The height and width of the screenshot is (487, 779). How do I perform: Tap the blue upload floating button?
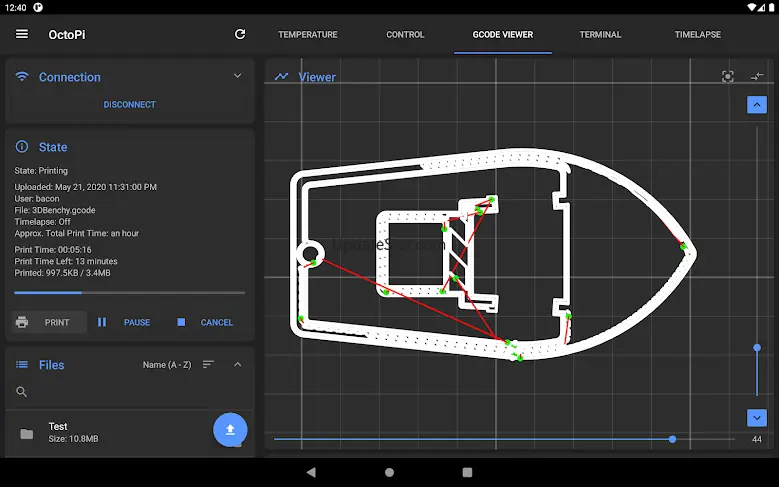click(230, 430)
